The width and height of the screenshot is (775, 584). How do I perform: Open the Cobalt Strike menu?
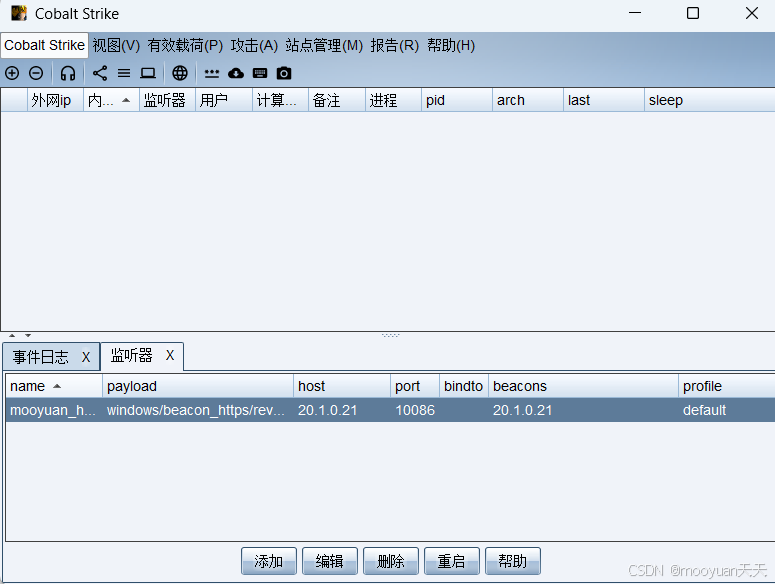point(44,45)
